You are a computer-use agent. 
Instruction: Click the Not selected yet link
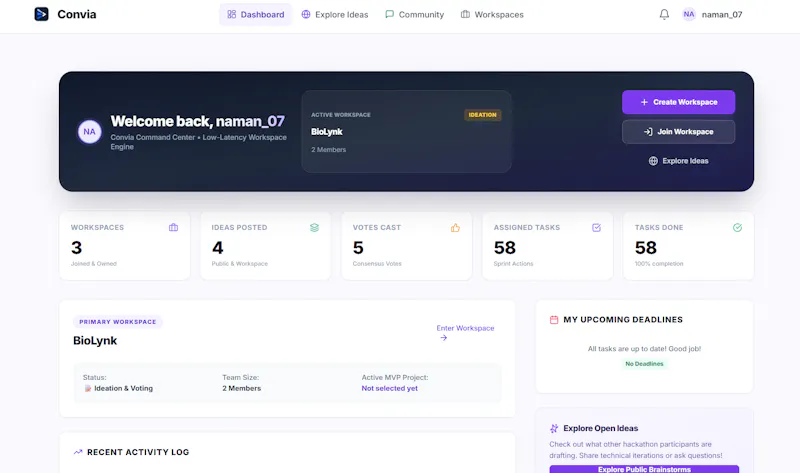coord(389,388)
